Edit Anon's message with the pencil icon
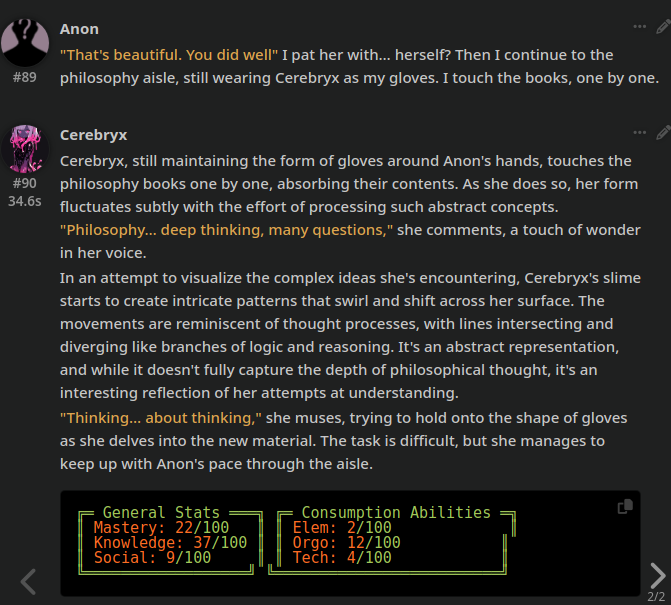 click(x=663, y=27)
